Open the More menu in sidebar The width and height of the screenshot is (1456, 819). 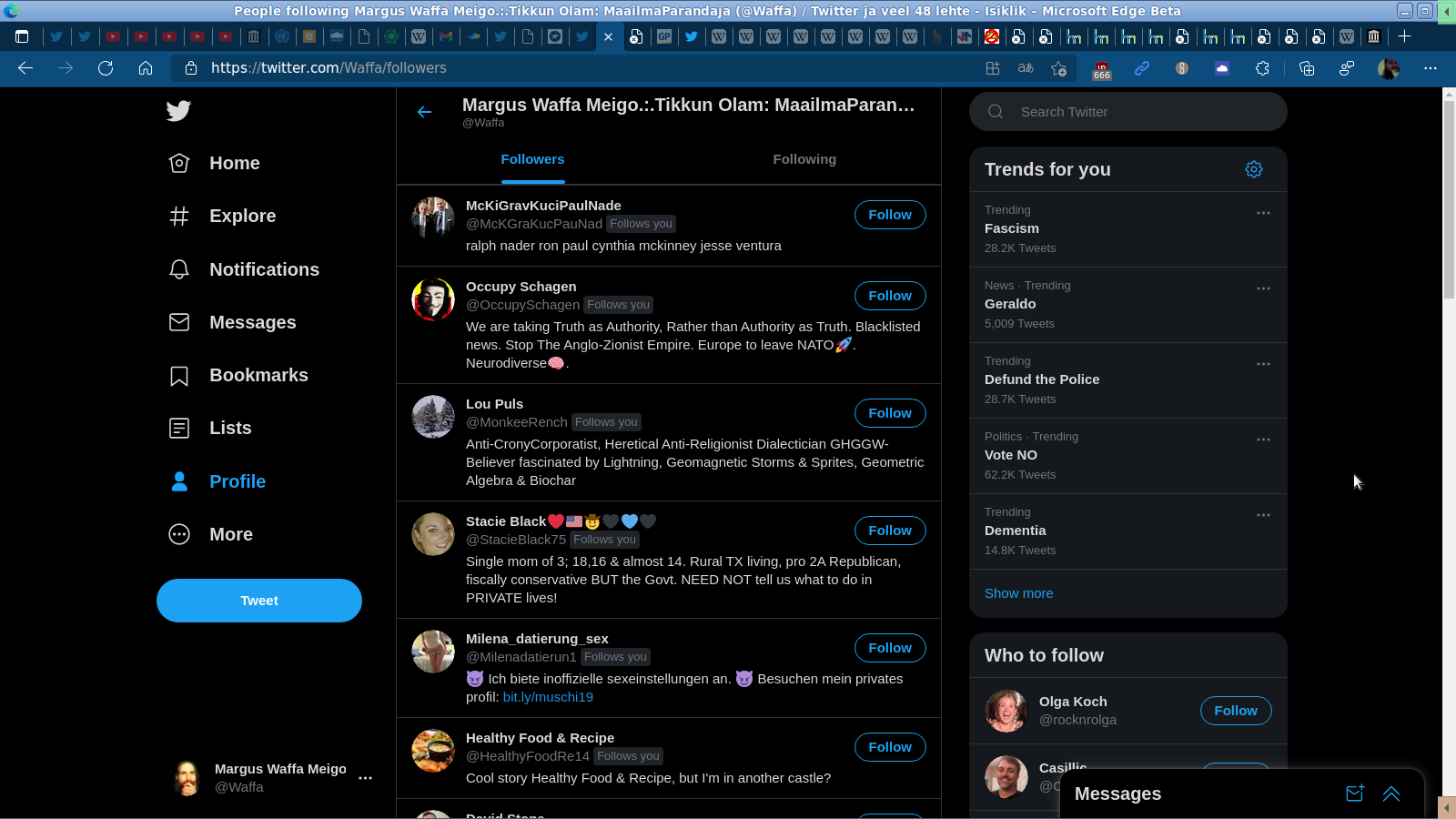coord(211,534)
